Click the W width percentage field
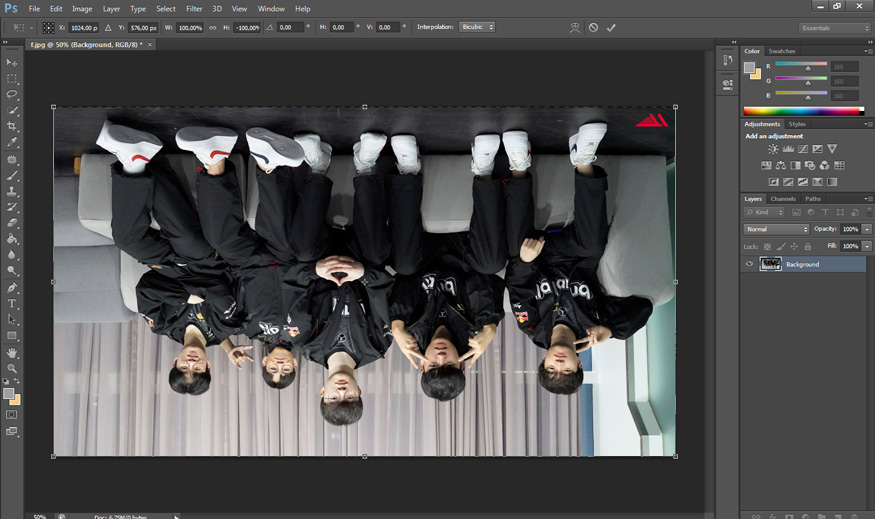Image resolution: width=875 pixels, height=519 pixels. pyautogui.click(x=190, y=28)
